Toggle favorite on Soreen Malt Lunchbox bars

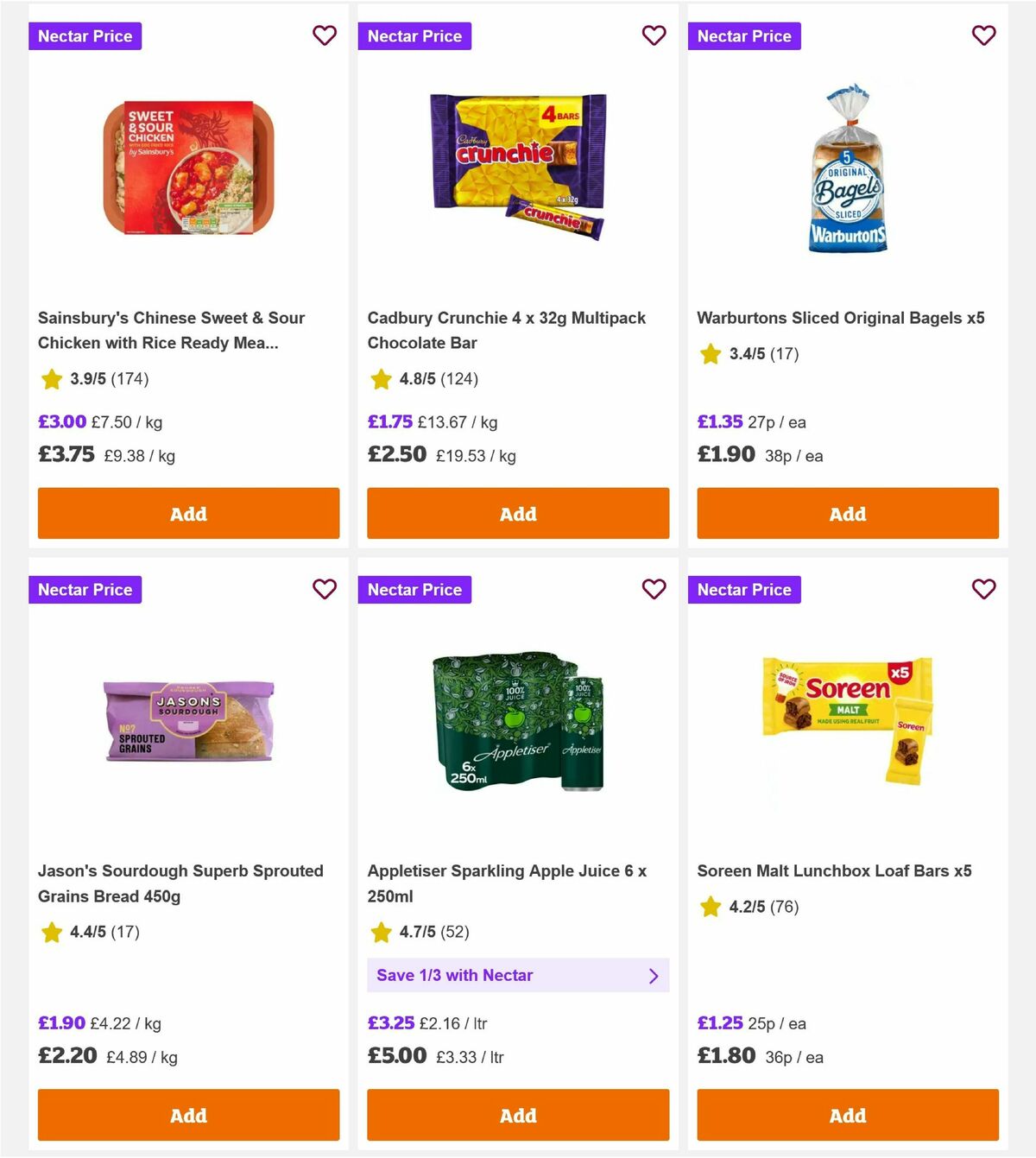pos(984,589)
